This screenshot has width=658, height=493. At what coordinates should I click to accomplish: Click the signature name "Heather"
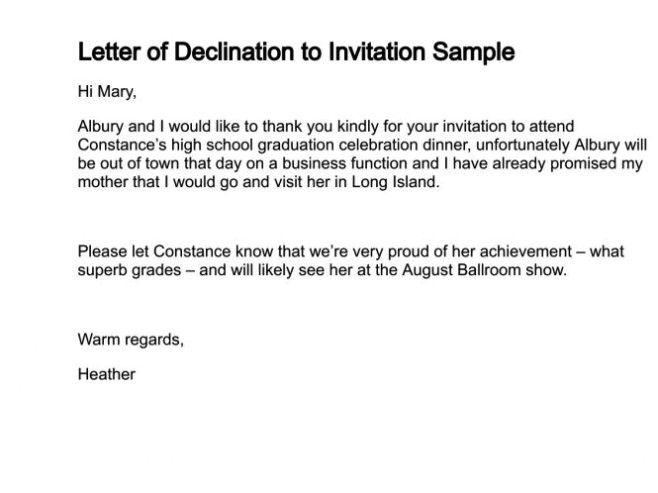[106, 375]
